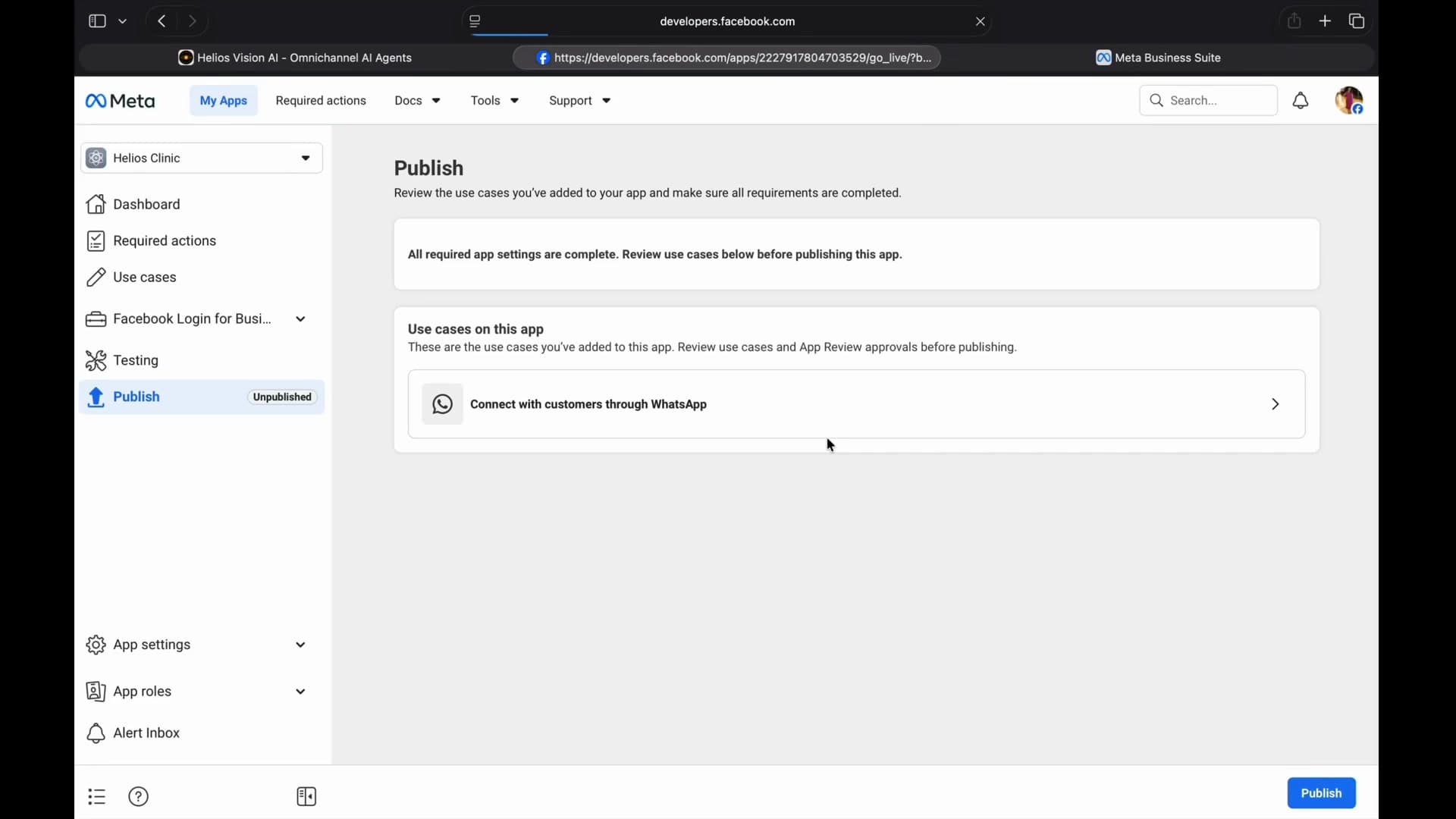This screenshot has width=1456, height=819.
Task: Expand App roles section
Action: point(301,692)
